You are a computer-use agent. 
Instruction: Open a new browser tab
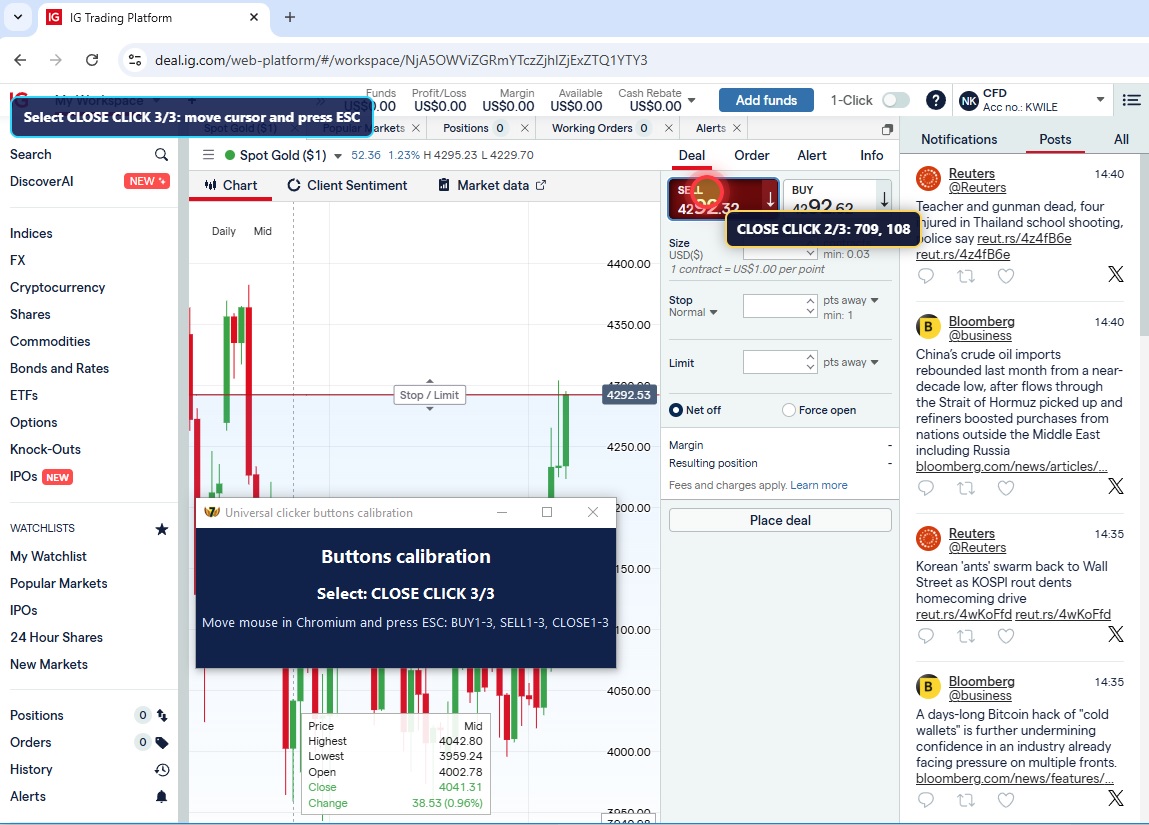(x=289, y=17)
